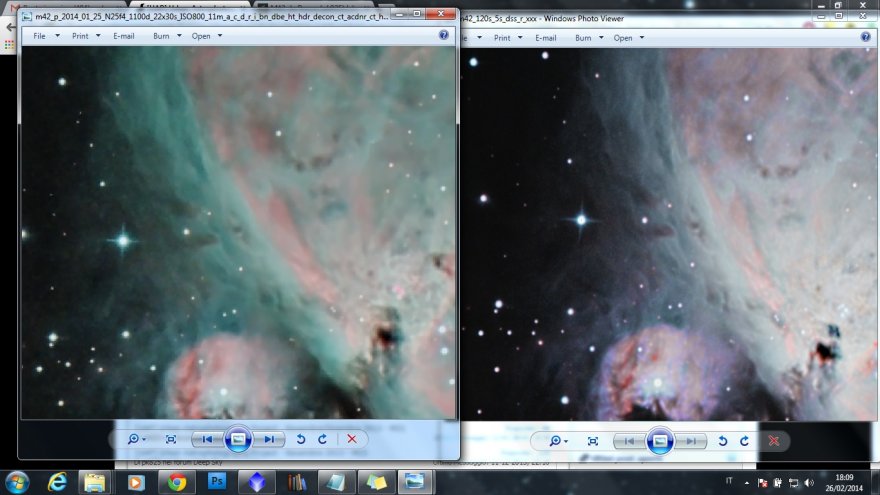Screen dimensions: 880x495
Task: Open Photoshop from the taskbar
Action: tap(217, 482)
